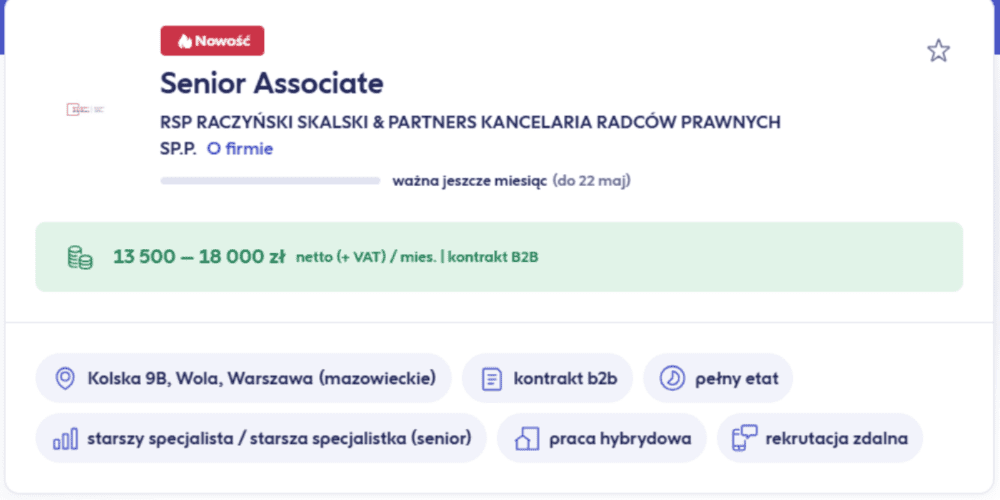Click the RSP company logo thumbnail
Screen dimensions: 1000x500
click(x=85, y=110)
